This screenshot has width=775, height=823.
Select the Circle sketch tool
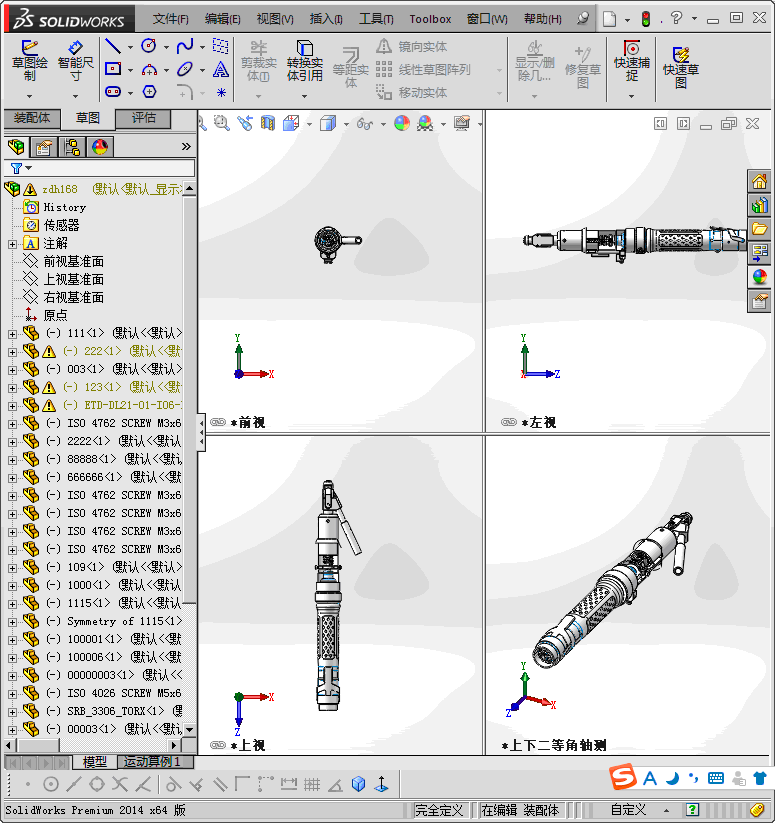[149, 46]
